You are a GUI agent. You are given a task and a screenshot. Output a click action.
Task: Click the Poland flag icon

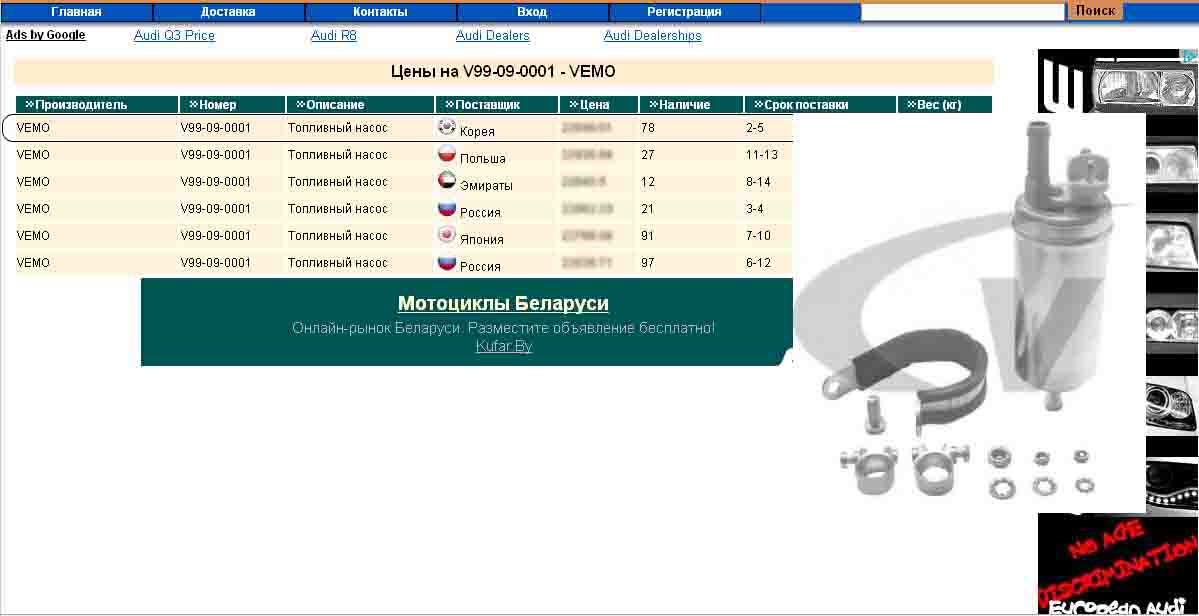tap(447, 154)
